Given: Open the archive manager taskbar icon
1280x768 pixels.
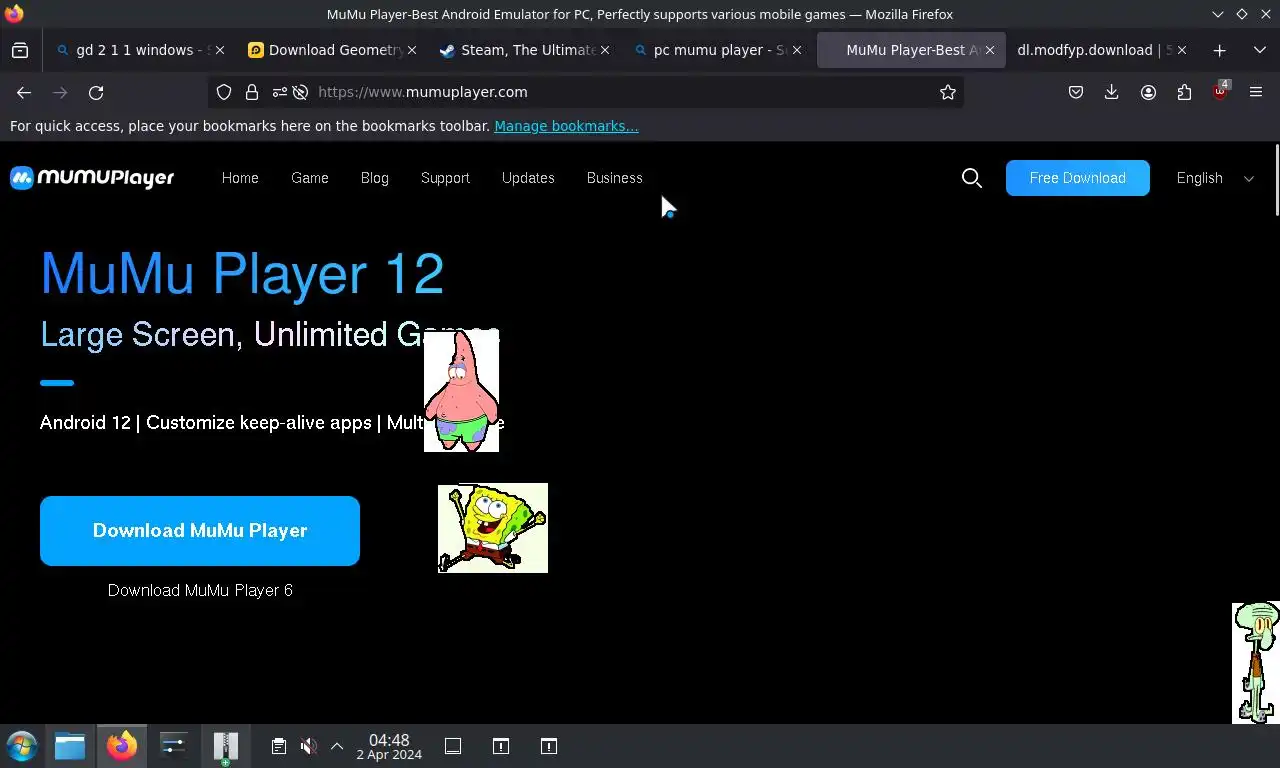Looking at the screenshot, I should tap(226, 746).
